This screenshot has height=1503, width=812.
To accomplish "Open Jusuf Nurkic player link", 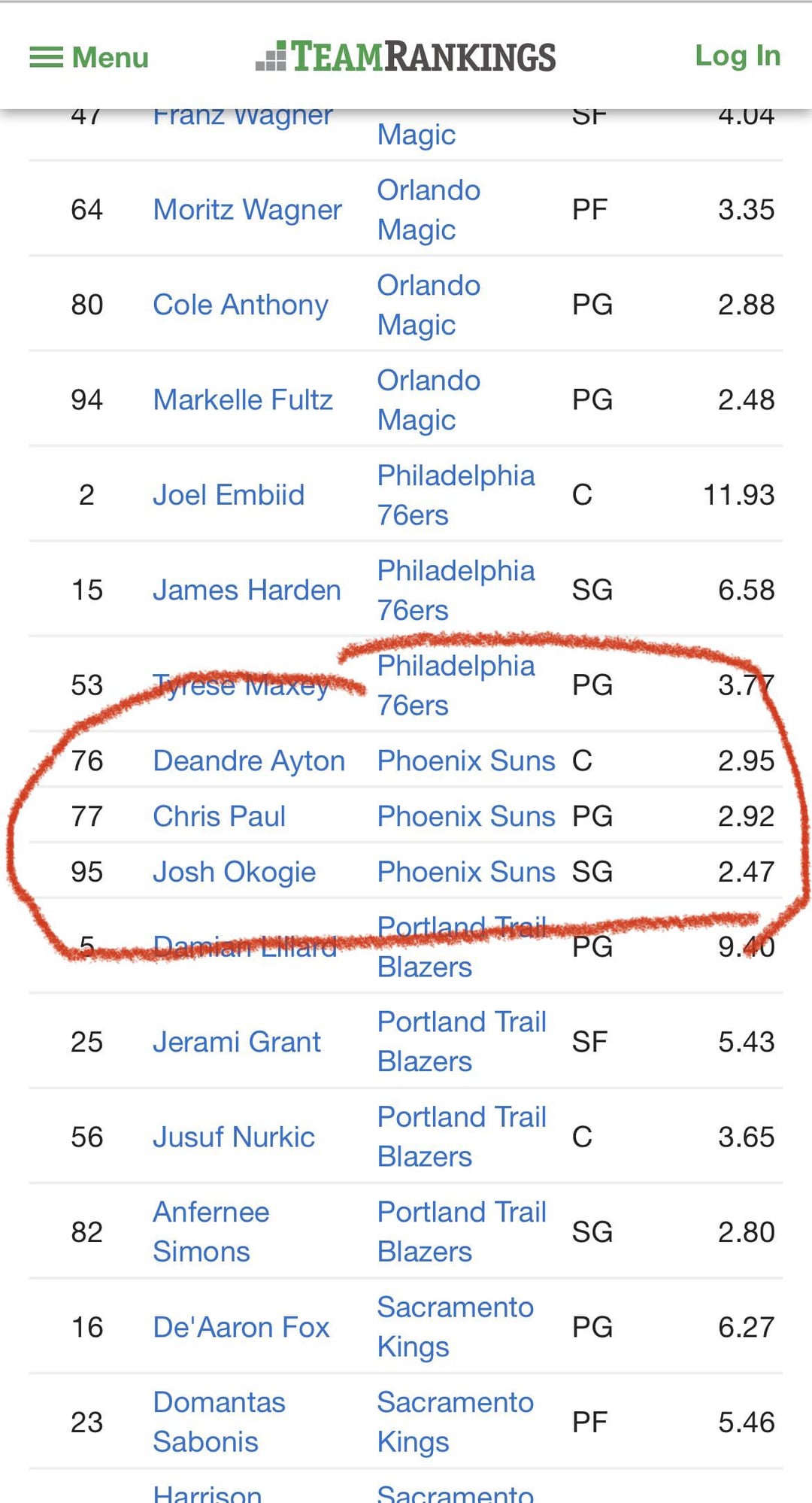I will 234,1137.
